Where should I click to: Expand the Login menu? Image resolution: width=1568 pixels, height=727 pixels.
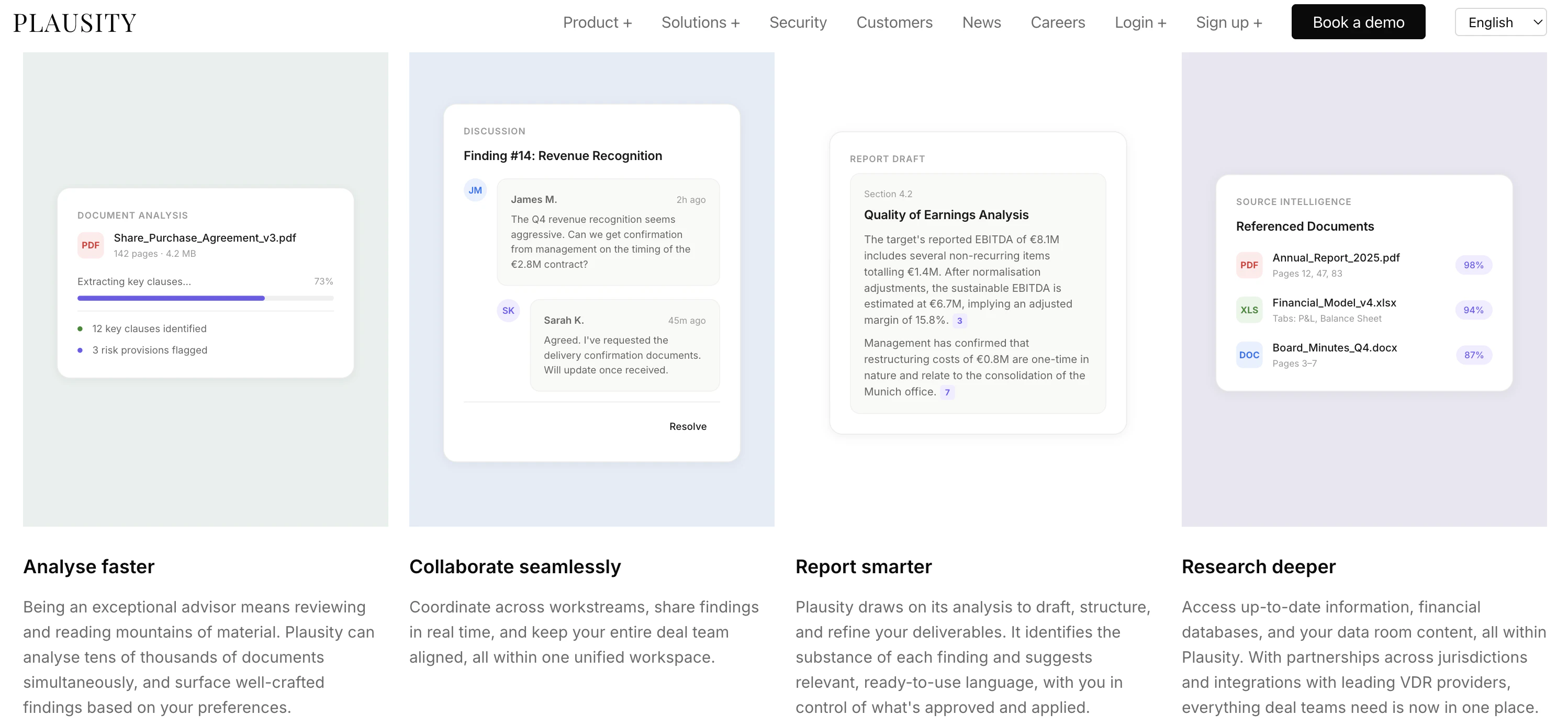(x=1139, y=22)
